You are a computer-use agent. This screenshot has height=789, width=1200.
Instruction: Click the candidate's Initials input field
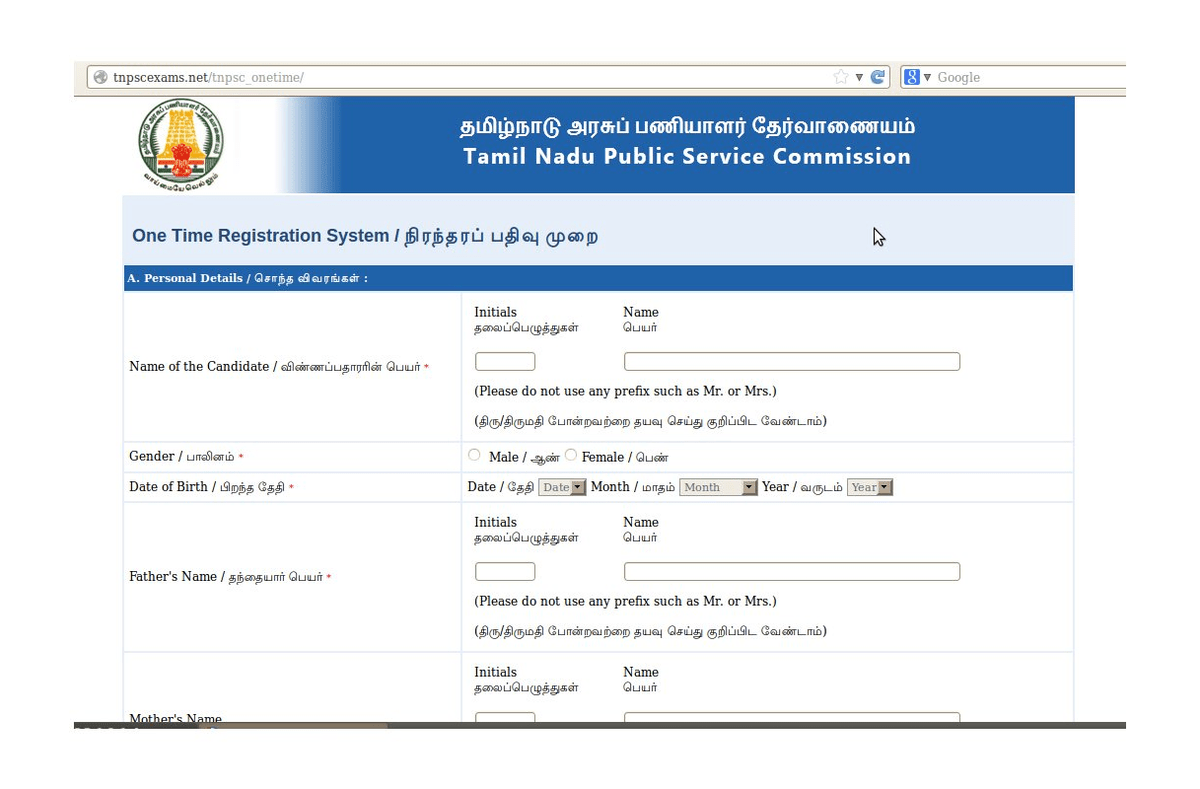[x=505, y=362]
